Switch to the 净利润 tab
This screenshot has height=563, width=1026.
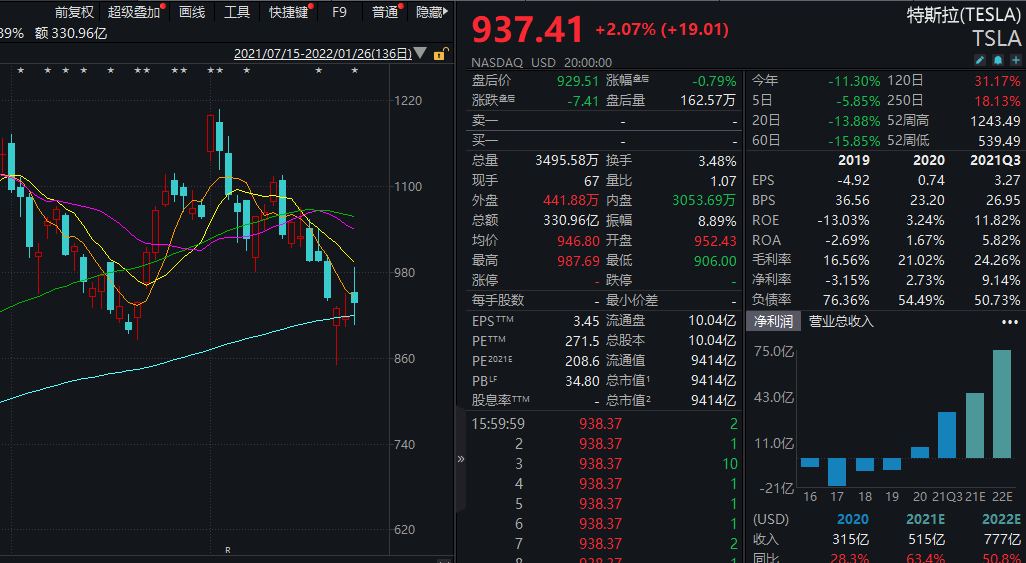[x=773, y=322]
